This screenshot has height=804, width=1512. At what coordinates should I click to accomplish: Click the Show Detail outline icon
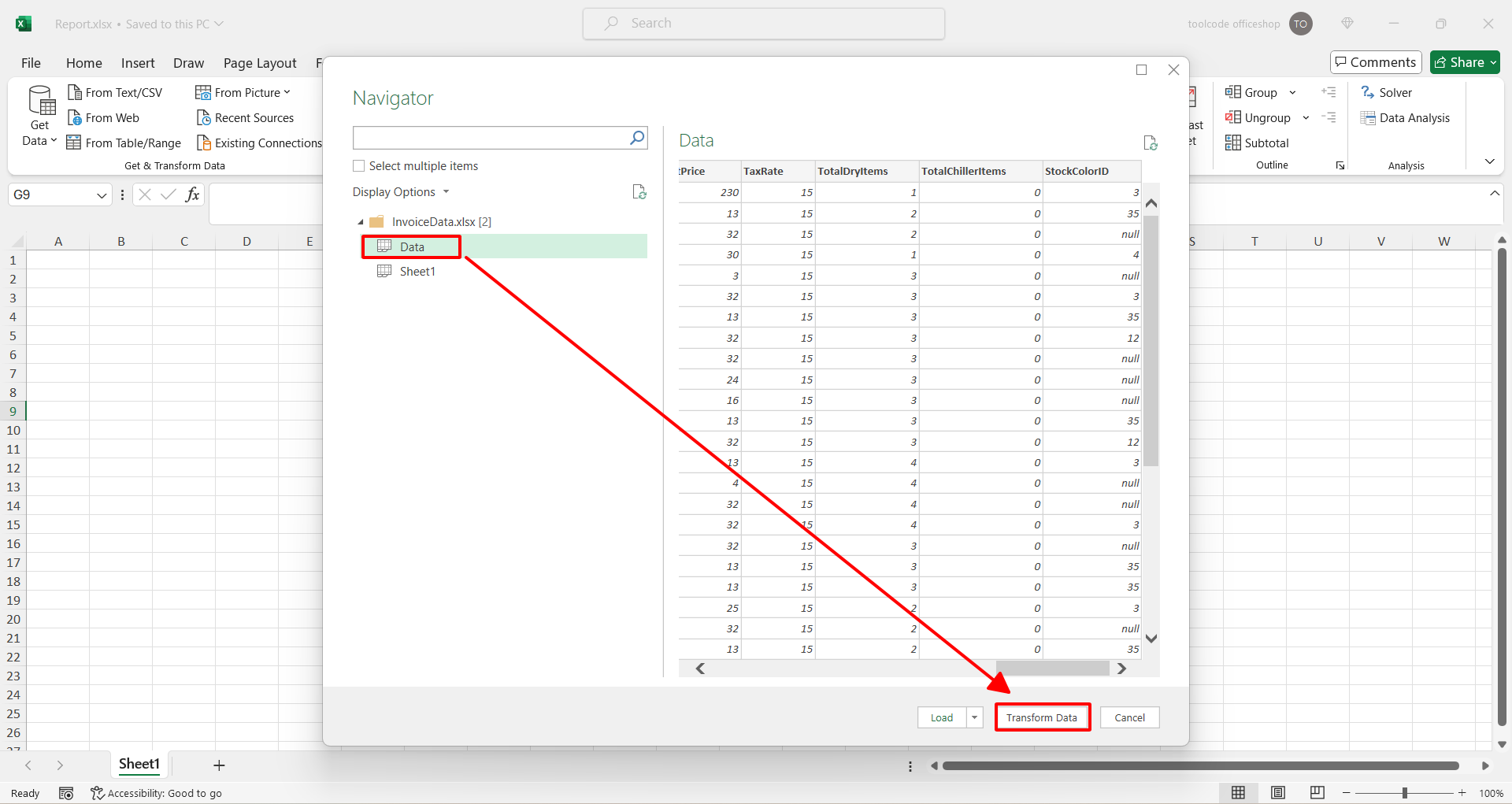1329,92
